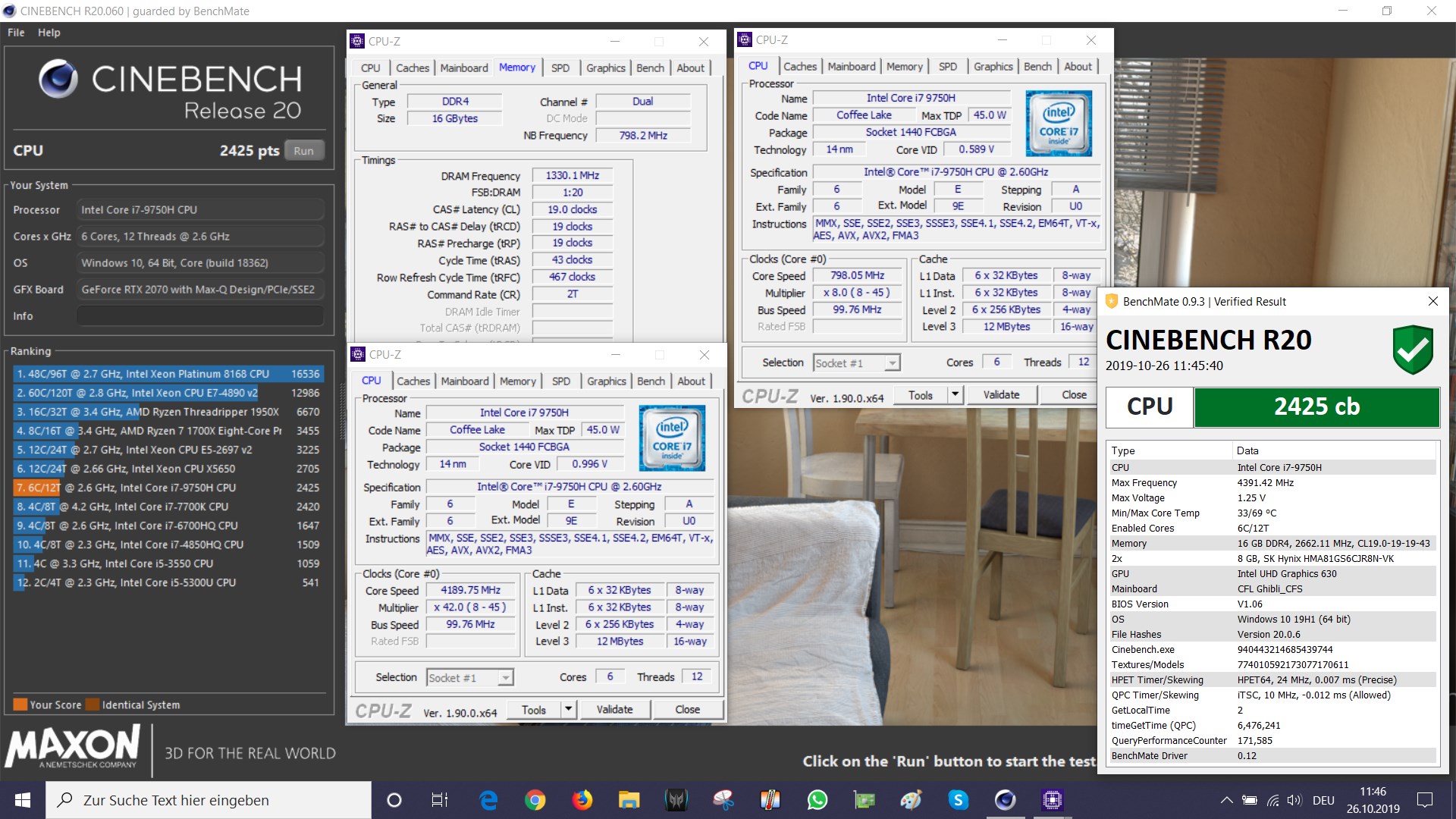Open SPD tab in Memory CPU-Z window

point(560,67)
